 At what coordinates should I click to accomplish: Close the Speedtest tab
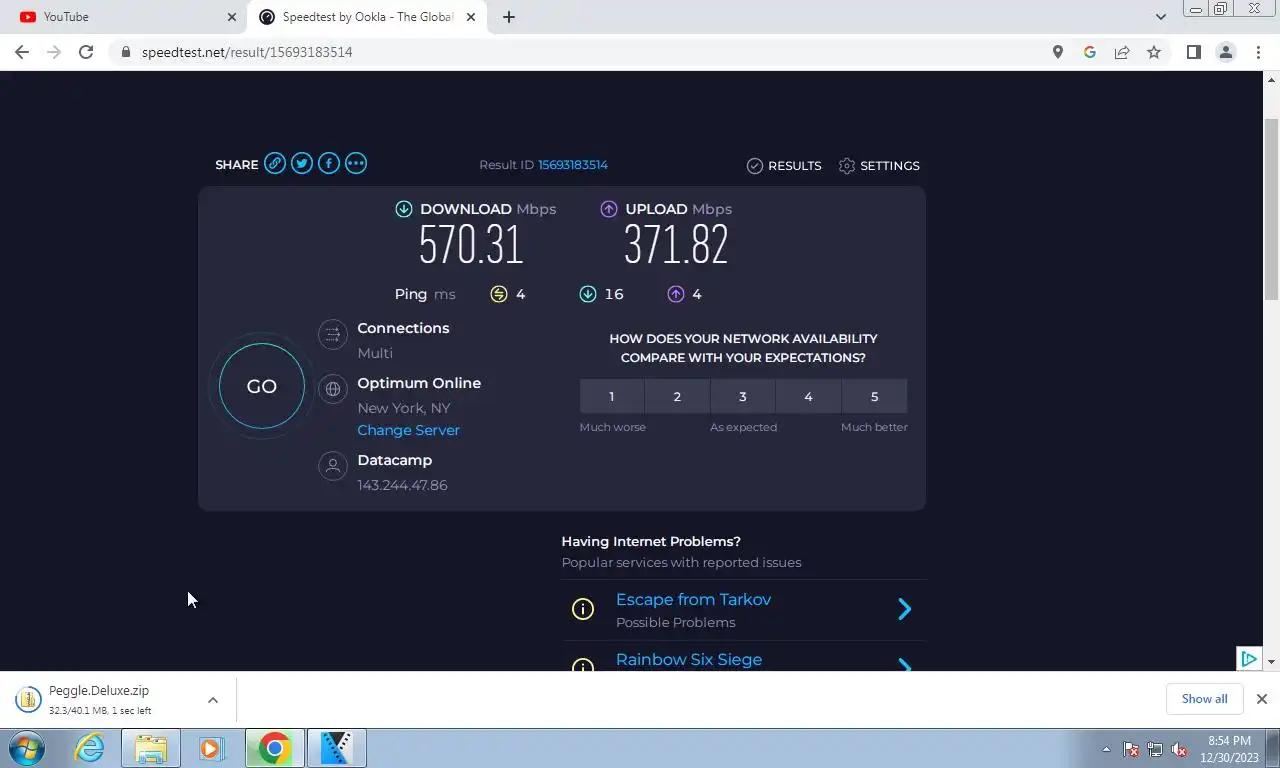click(471, 17)
